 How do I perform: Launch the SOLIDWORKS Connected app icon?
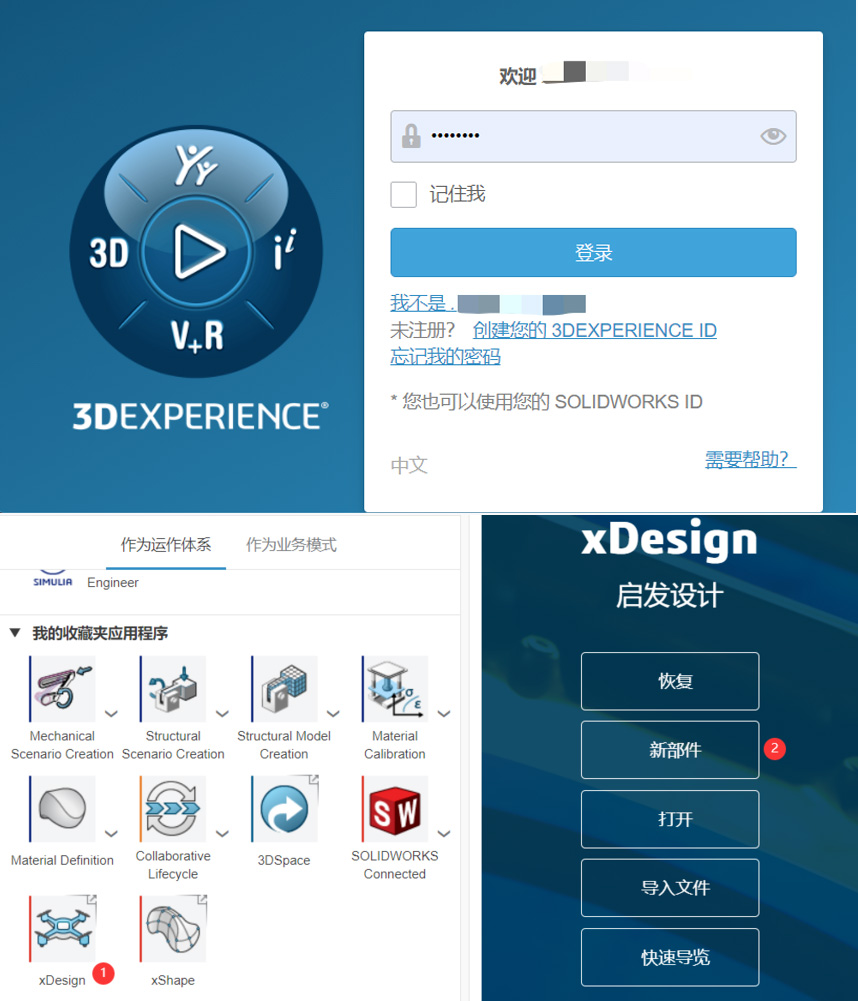point(395,808)
